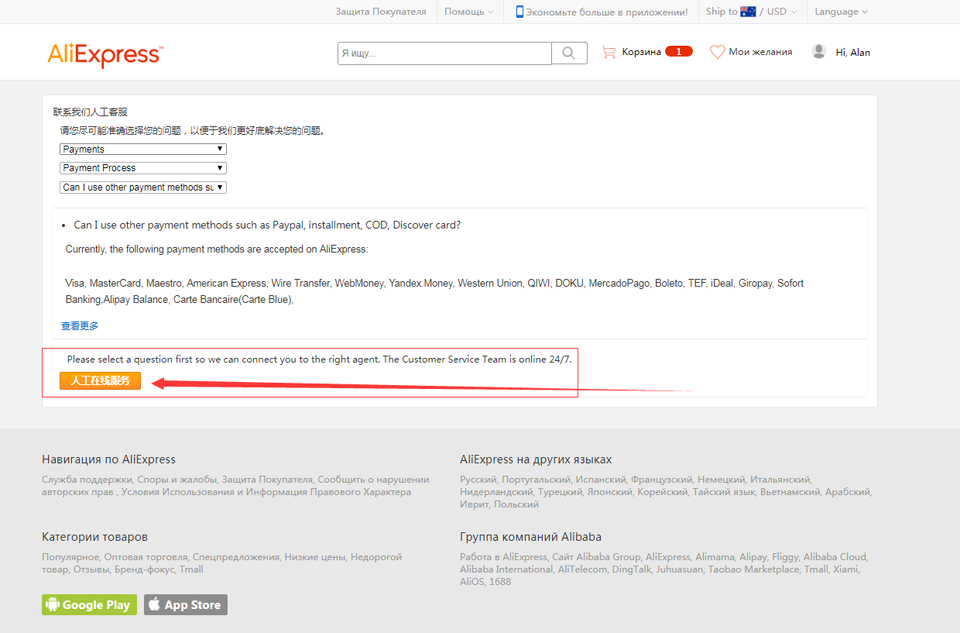Select the Испанский language link

[601, 479]
